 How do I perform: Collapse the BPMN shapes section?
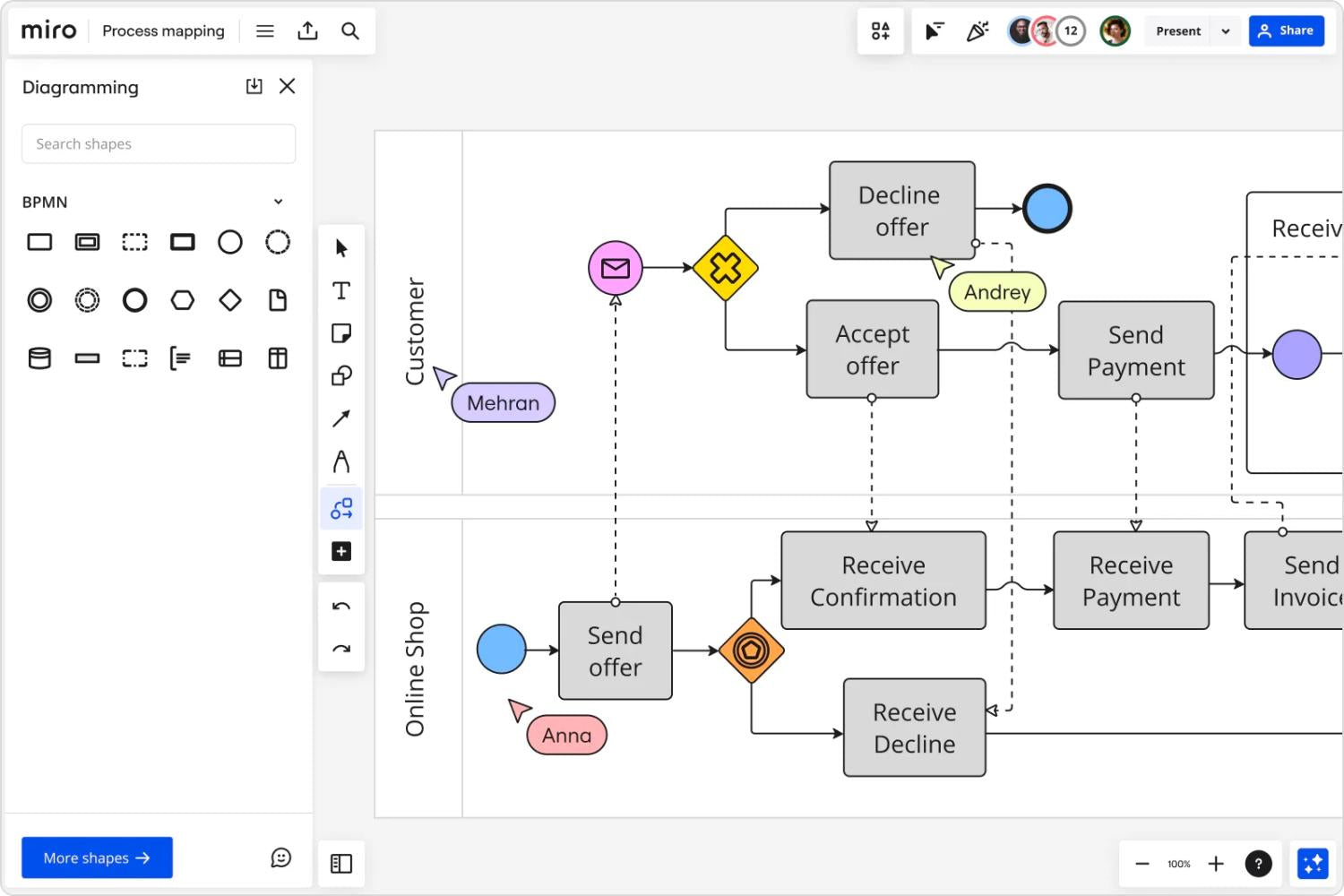coord(278,201)
